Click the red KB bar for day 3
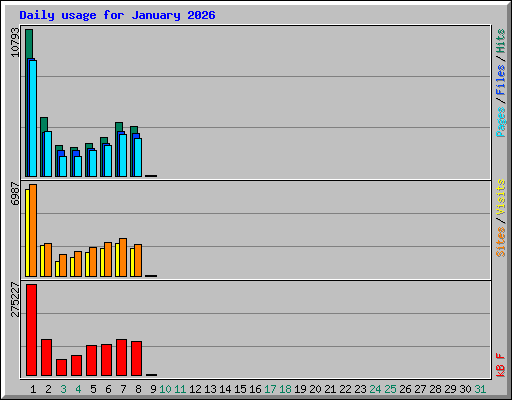 (x=61, y=367)
